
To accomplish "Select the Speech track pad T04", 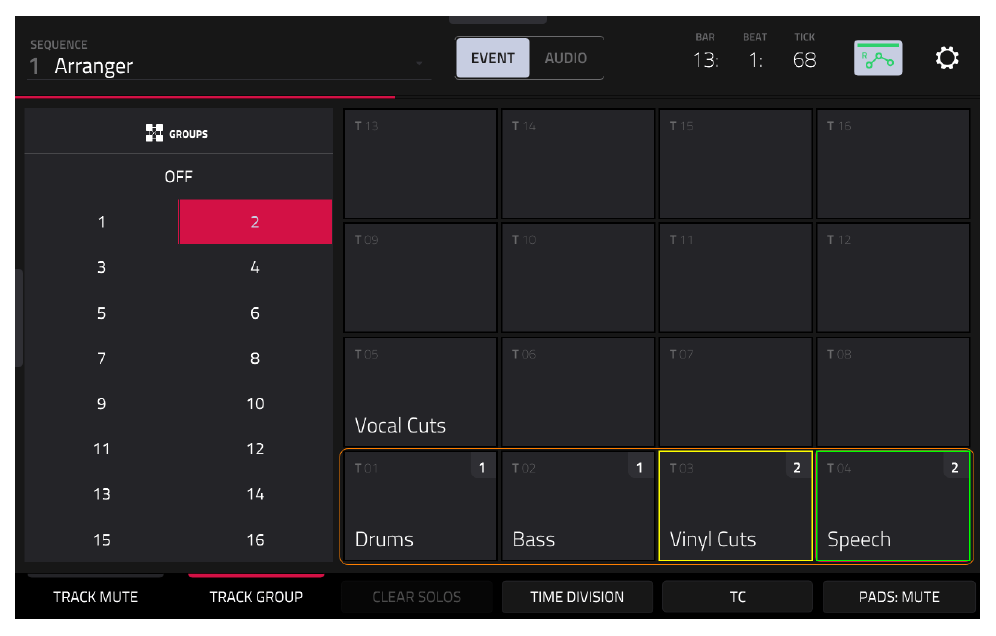I will click(x=893, y=506).
